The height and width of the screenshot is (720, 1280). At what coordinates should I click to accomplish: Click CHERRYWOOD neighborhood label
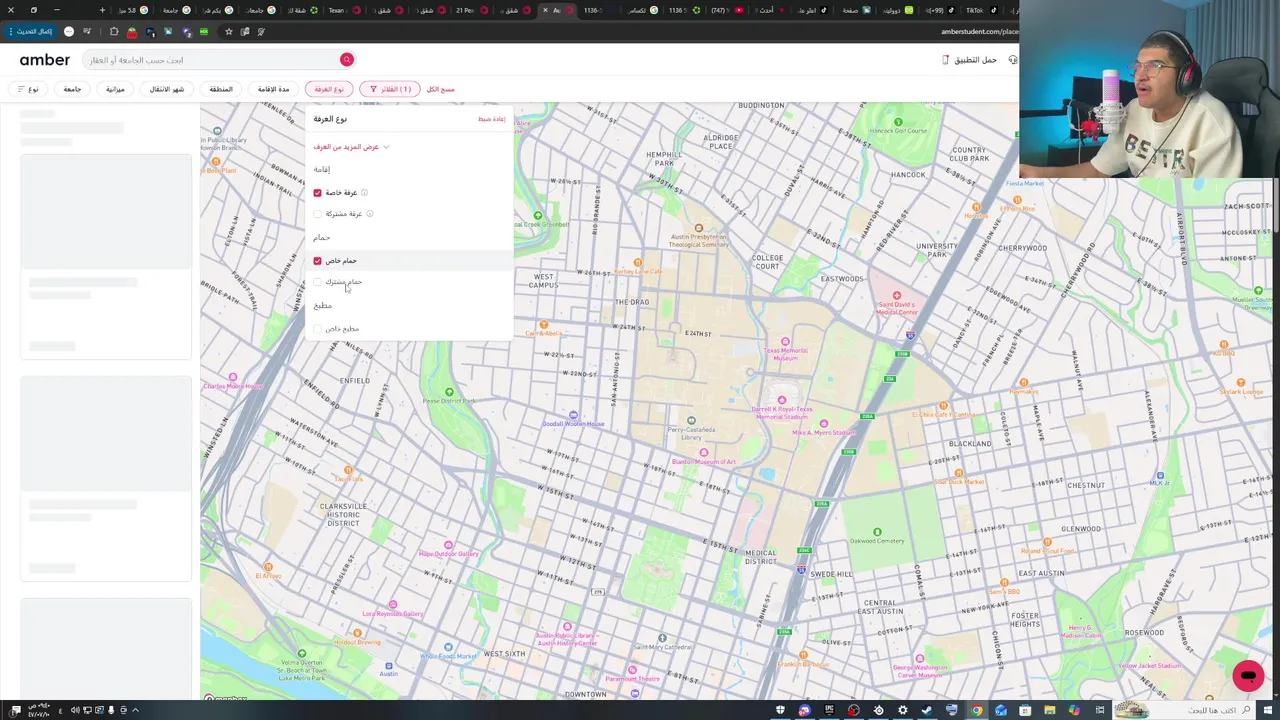pyautogui.click(x=1022, y=248)
